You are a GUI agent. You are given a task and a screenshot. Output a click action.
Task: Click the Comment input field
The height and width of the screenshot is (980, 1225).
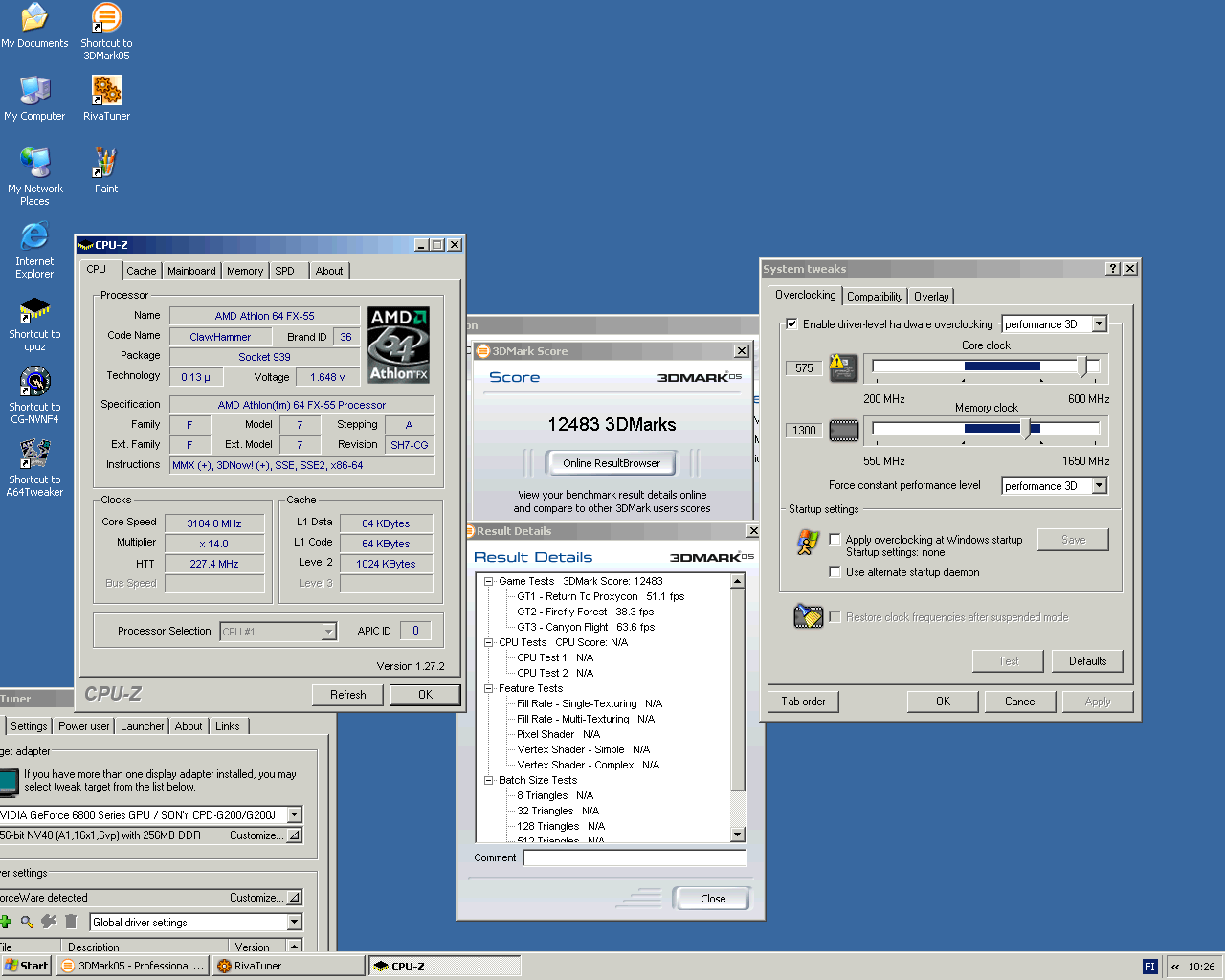pyautogui.click(x=634, y=858)
